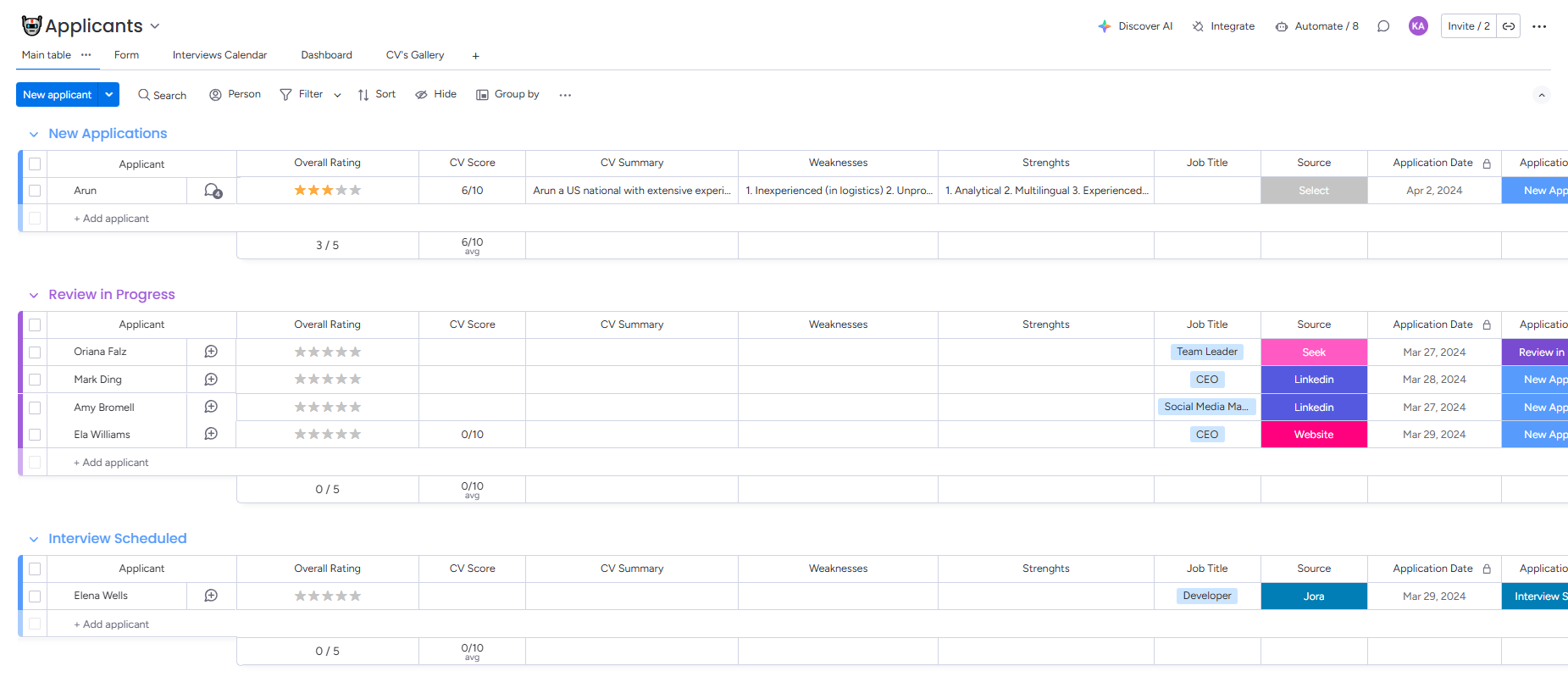
Task: Tick the checkbox for Mark Ding
Action: tap(35, 380)
